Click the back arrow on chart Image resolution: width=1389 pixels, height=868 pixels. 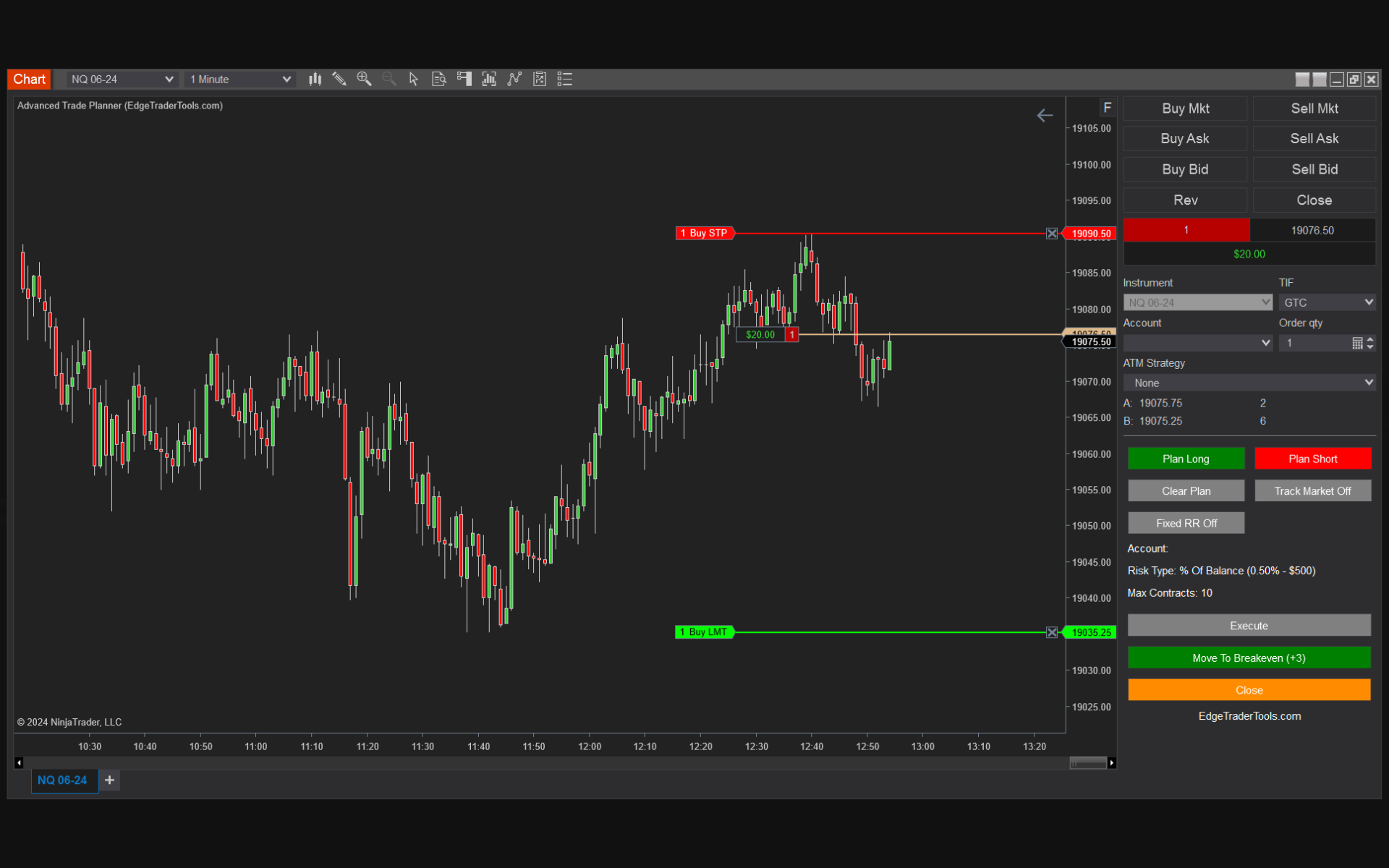[1045, 116]
